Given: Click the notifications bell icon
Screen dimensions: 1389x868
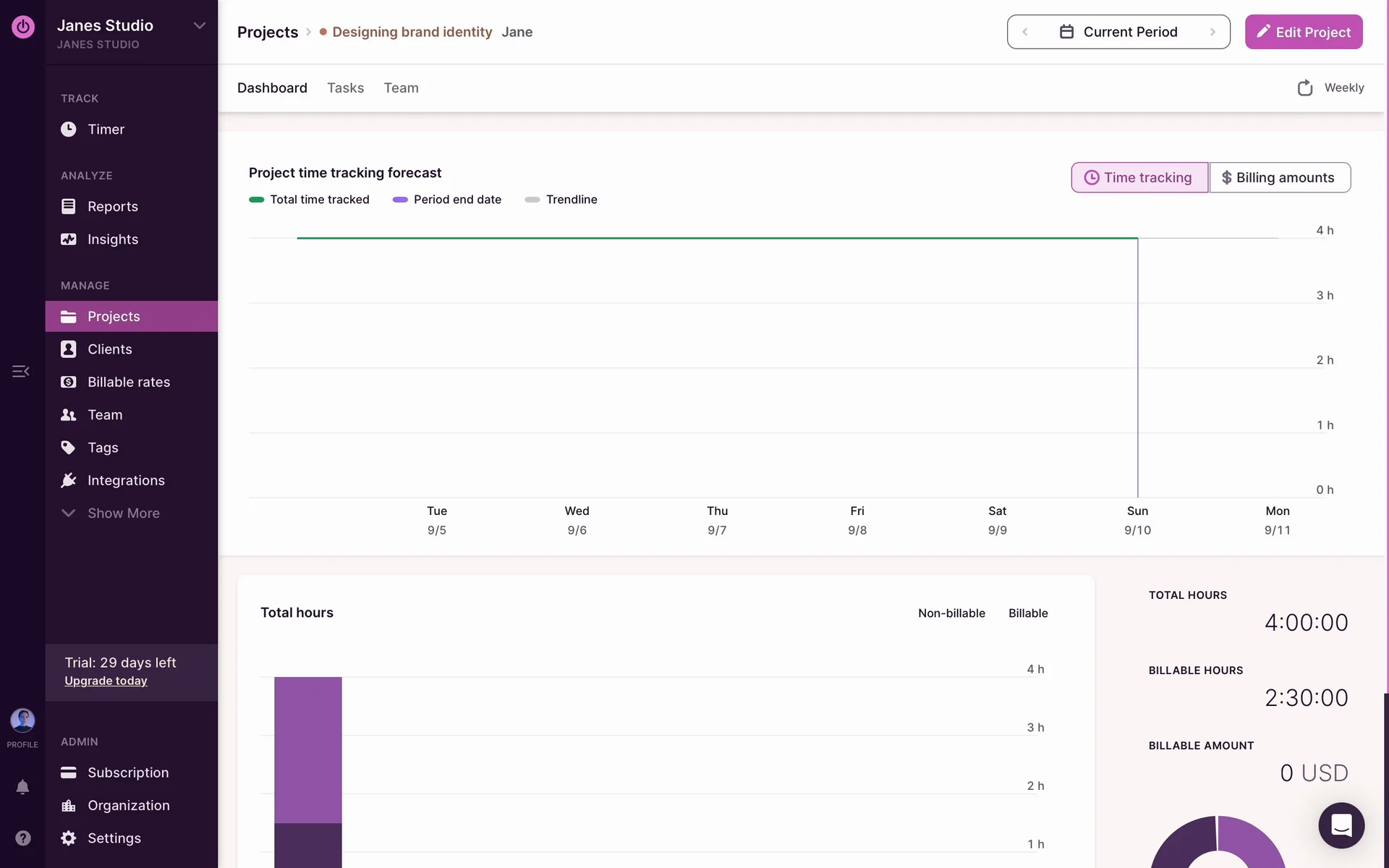Looking at the screenshot, I should (x=22, y=787).
